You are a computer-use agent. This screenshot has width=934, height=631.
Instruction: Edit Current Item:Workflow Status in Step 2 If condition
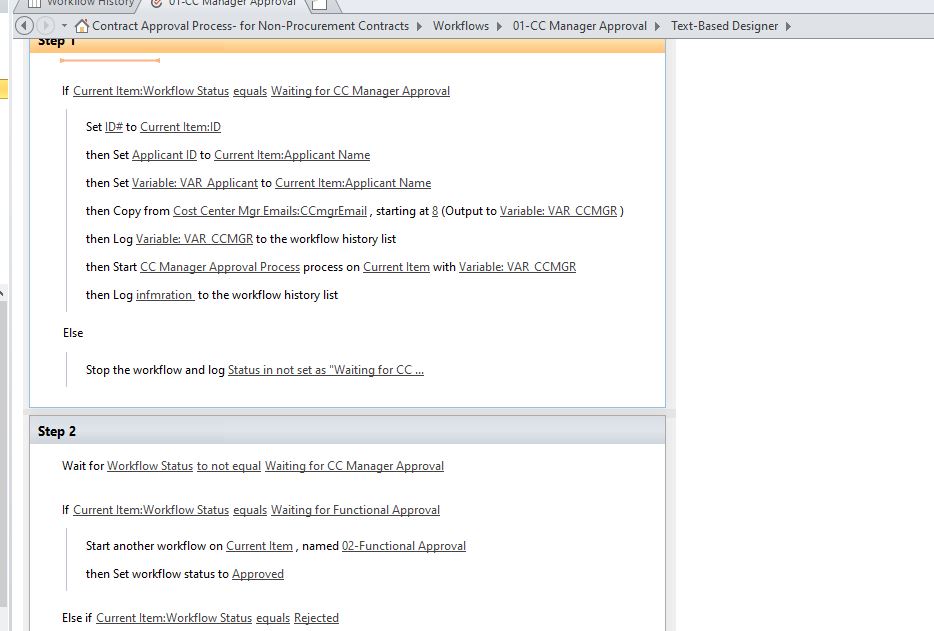[151, 510]
